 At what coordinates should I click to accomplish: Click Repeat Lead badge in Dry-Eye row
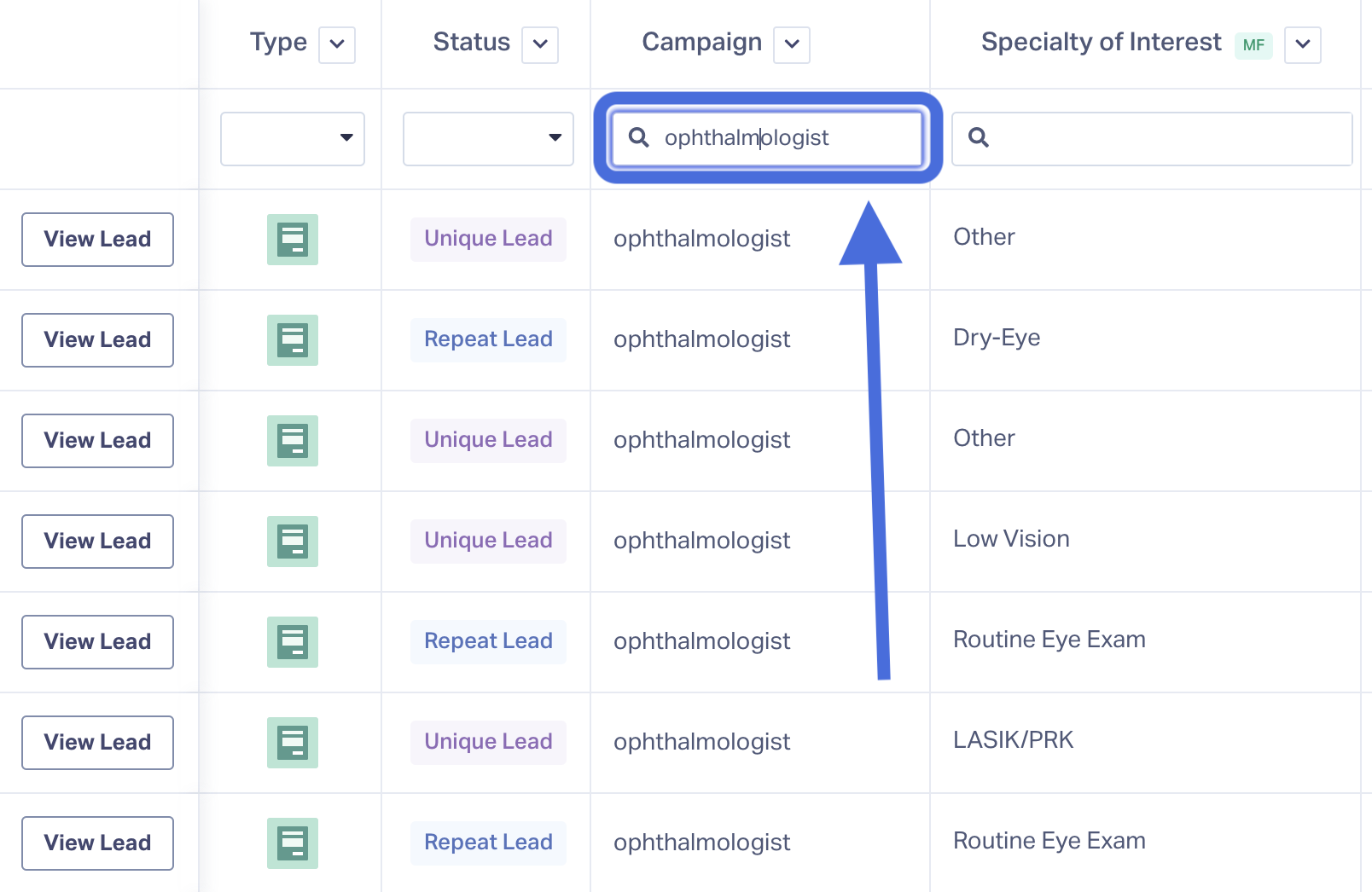pos(488,339)
